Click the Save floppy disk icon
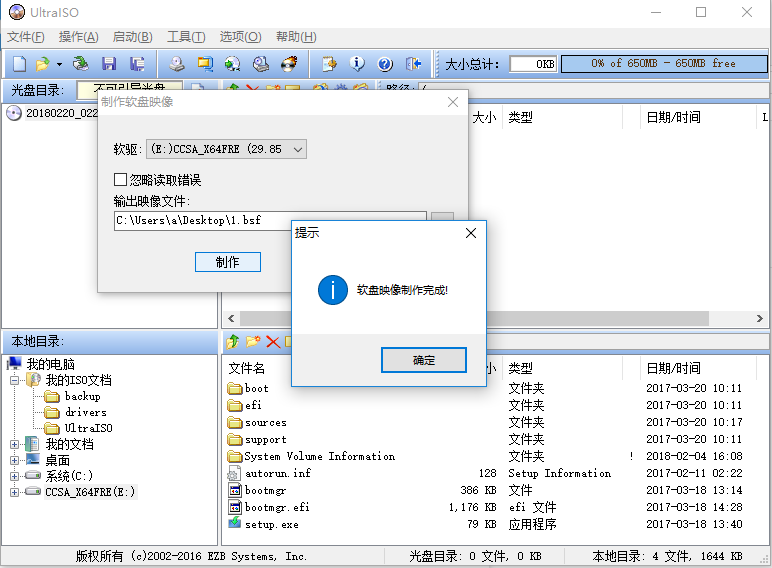This screenshot has height=568, width=772. pos(109,64)
